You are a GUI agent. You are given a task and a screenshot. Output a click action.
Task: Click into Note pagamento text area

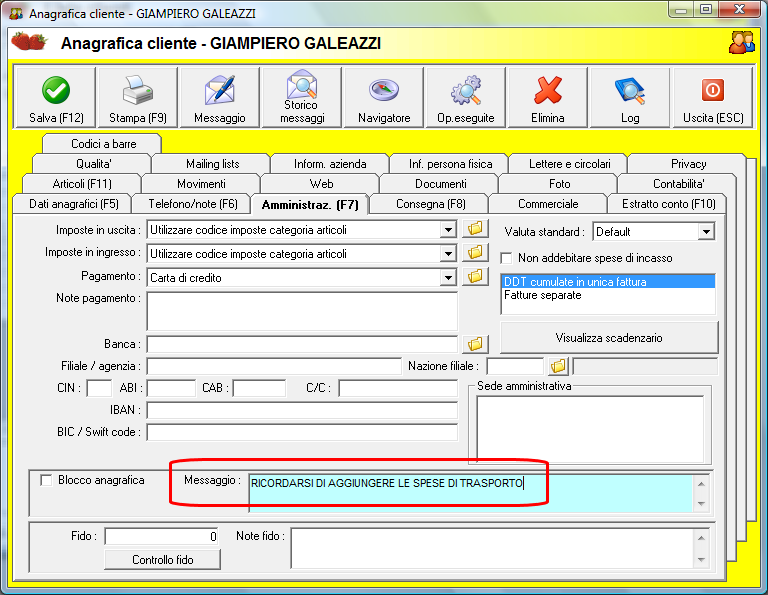point(302,311)
